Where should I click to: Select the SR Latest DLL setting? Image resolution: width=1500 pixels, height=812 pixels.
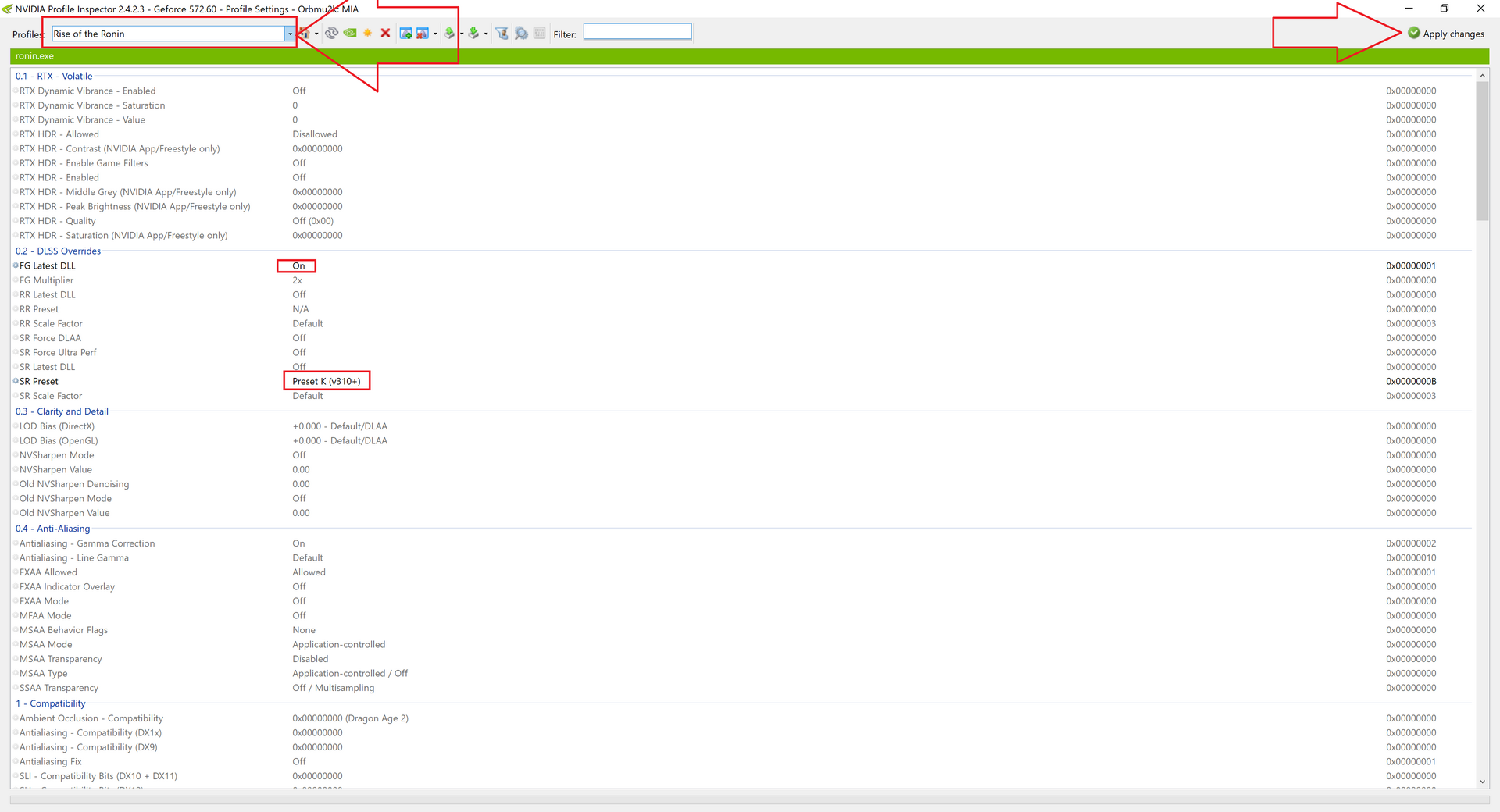click(742, 367)
